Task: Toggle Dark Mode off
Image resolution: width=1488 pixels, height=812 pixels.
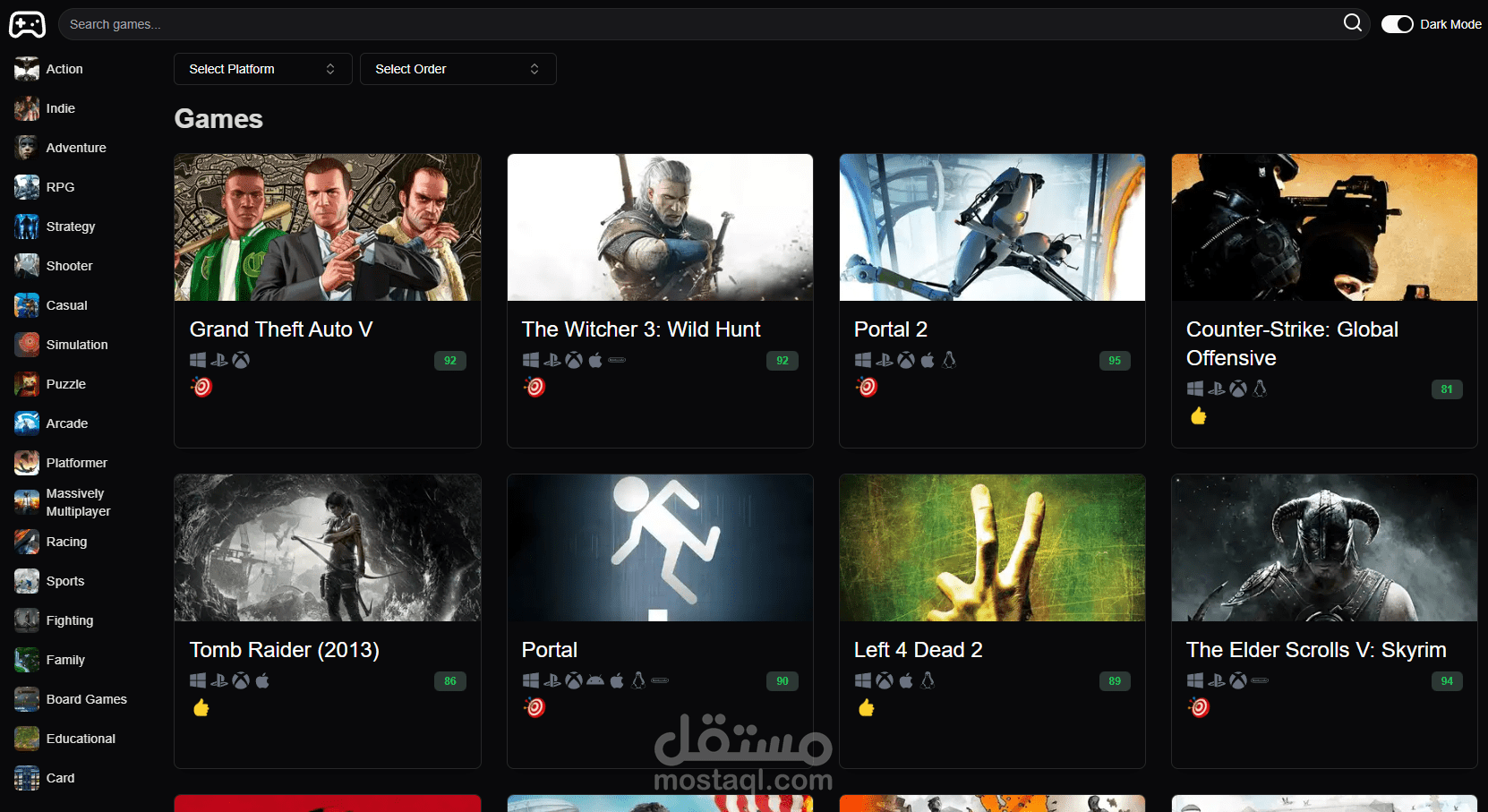Action: [1397, 24]
